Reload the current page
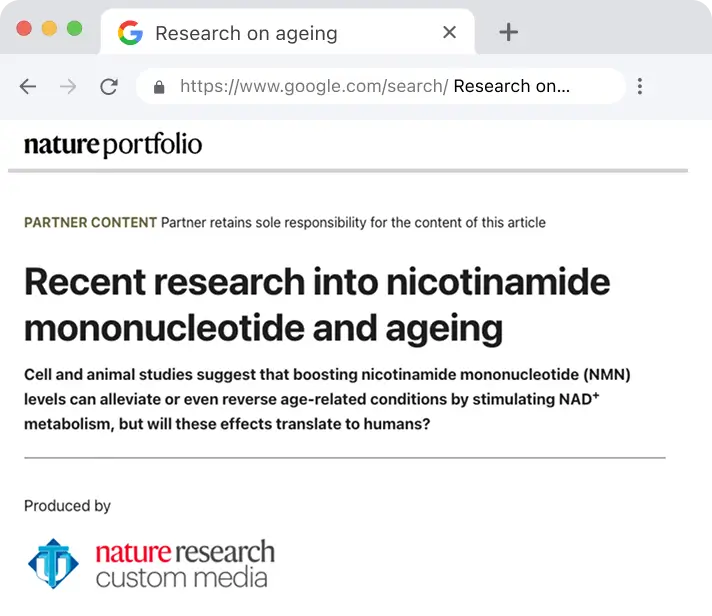The width and height of the screenshot is (712, 616). [x=109, y=87]
